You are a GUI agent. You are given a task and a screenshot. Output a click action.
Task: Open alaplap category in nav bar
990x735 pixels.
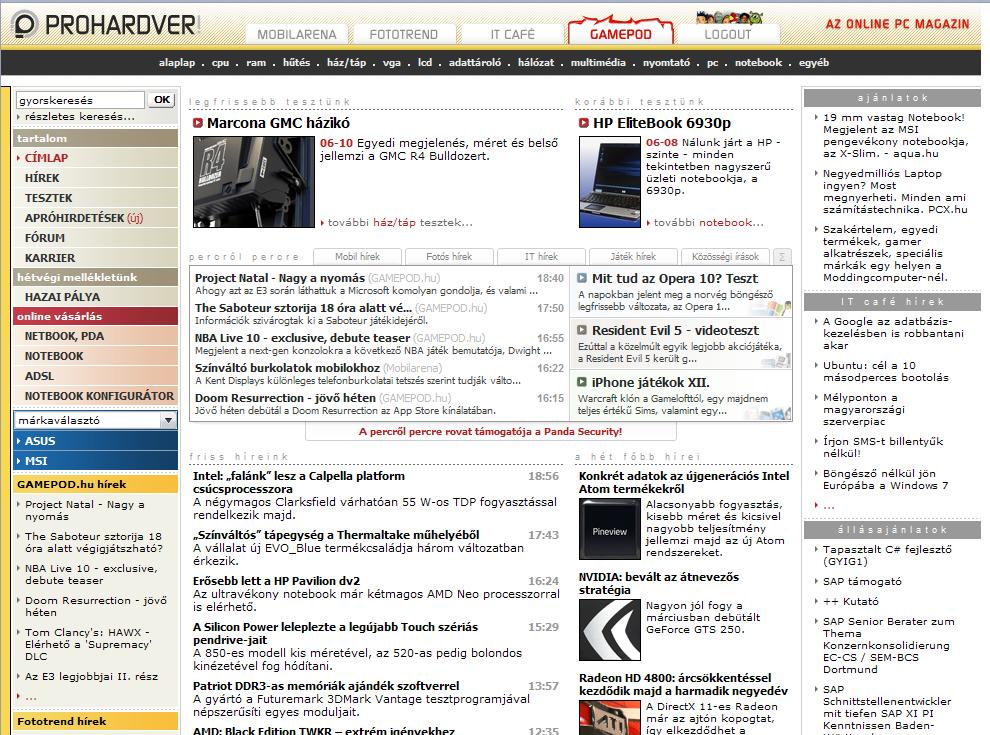click(x=177, y=63)
